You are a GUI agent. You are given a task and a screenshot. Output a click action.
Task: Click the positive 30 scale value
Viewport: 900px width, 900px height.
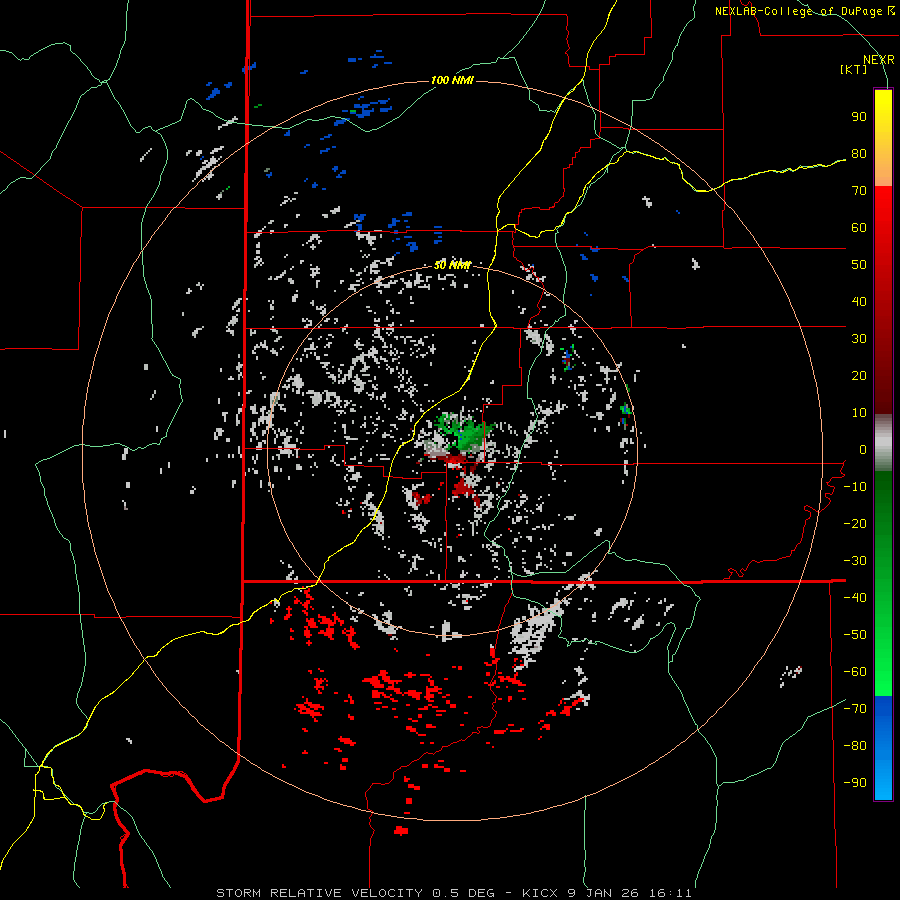859,339
